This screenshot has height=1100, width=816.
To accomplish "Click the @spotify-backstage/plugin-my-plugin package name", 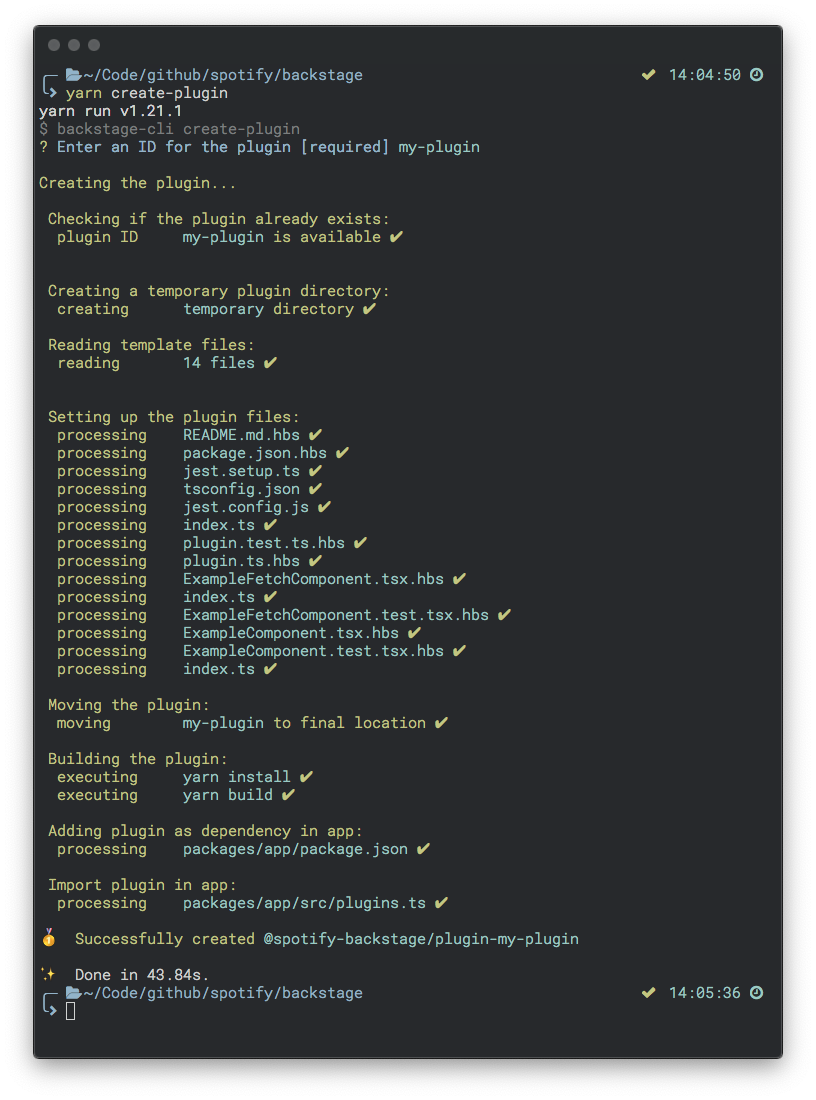I will [x=421, y=939].
